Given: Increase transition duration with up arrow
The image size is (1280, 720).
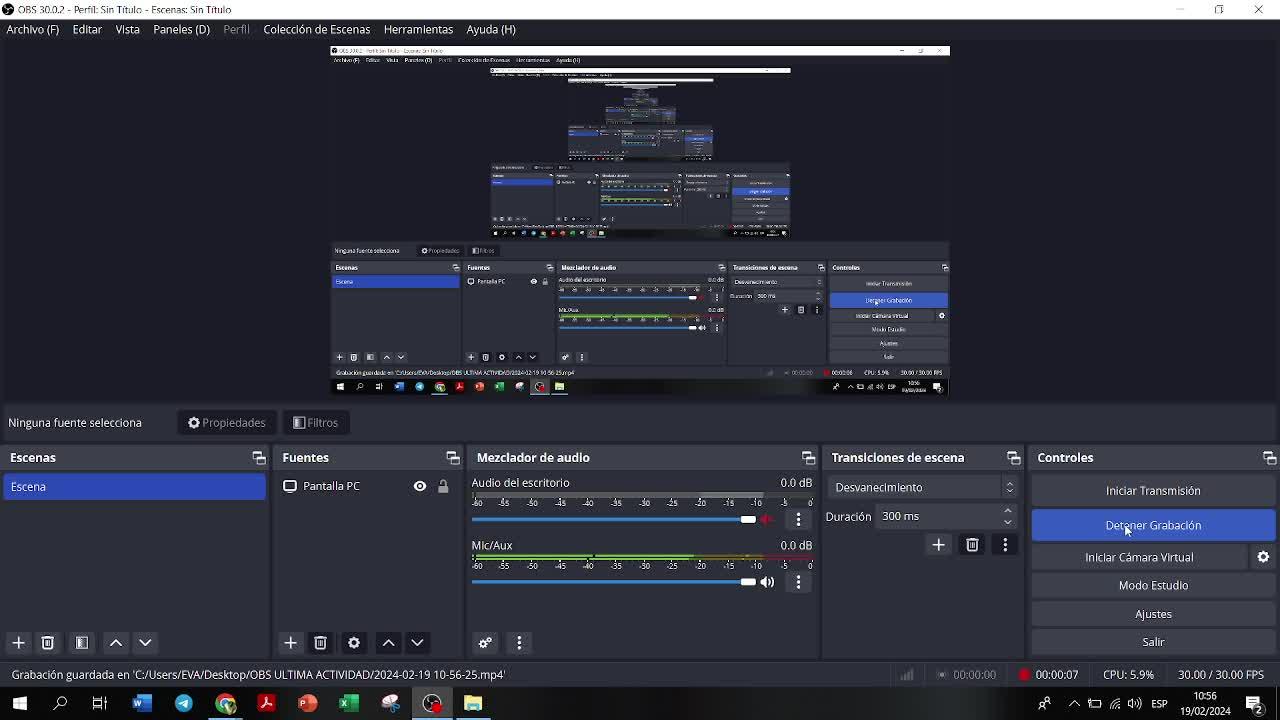Looking at the screenshot, I should pyautogui.click(x=1007, y=510).
